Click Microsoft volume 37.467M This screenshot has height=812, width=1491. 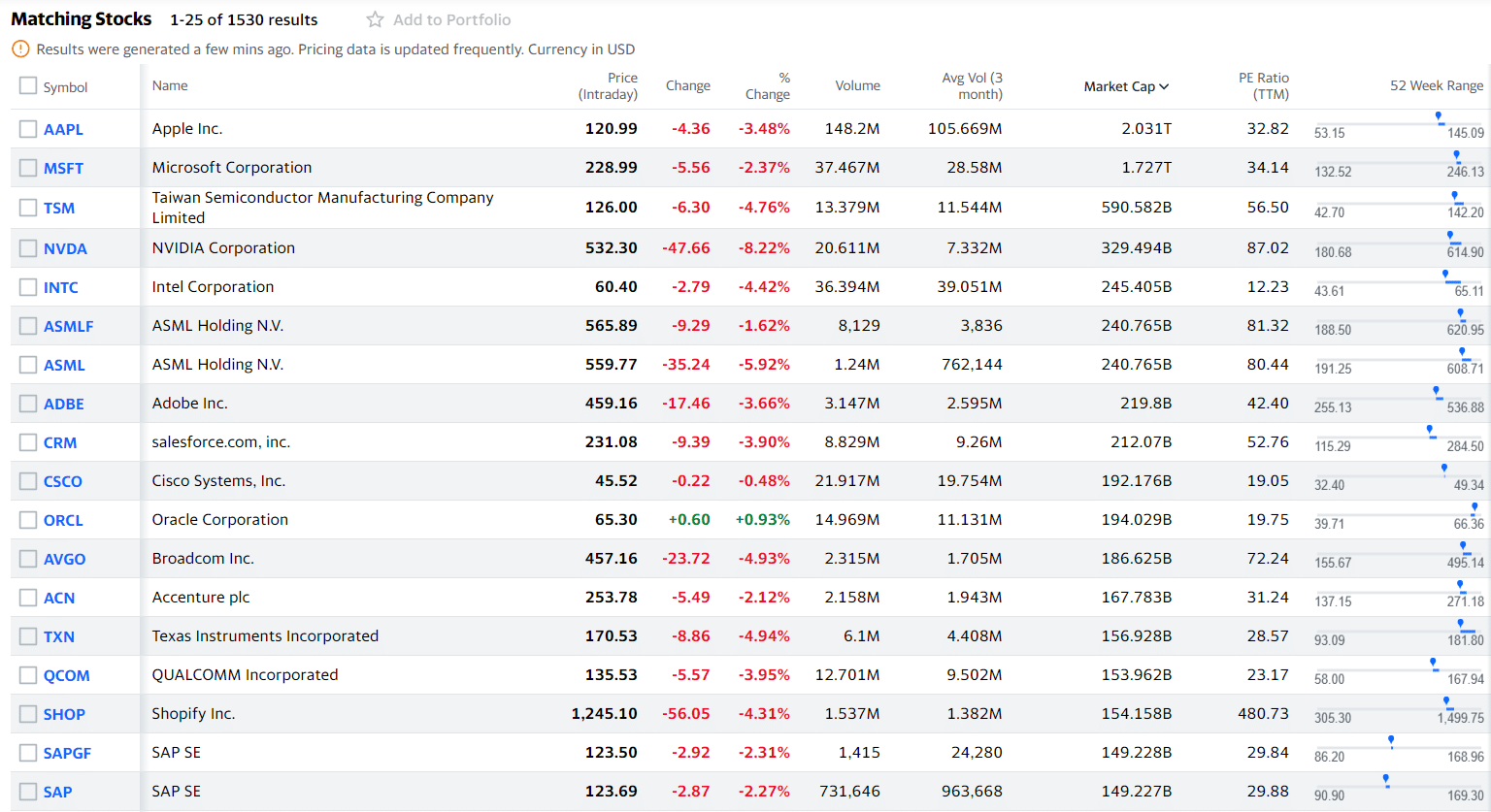pos(847,167)
